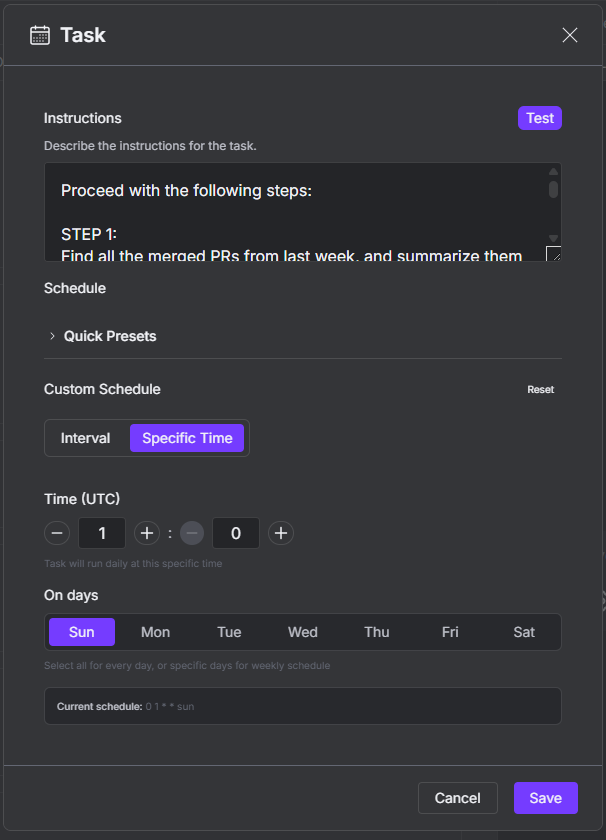
Task: Click the calendar icon in the Task title bar
Action: pos(38,34)
